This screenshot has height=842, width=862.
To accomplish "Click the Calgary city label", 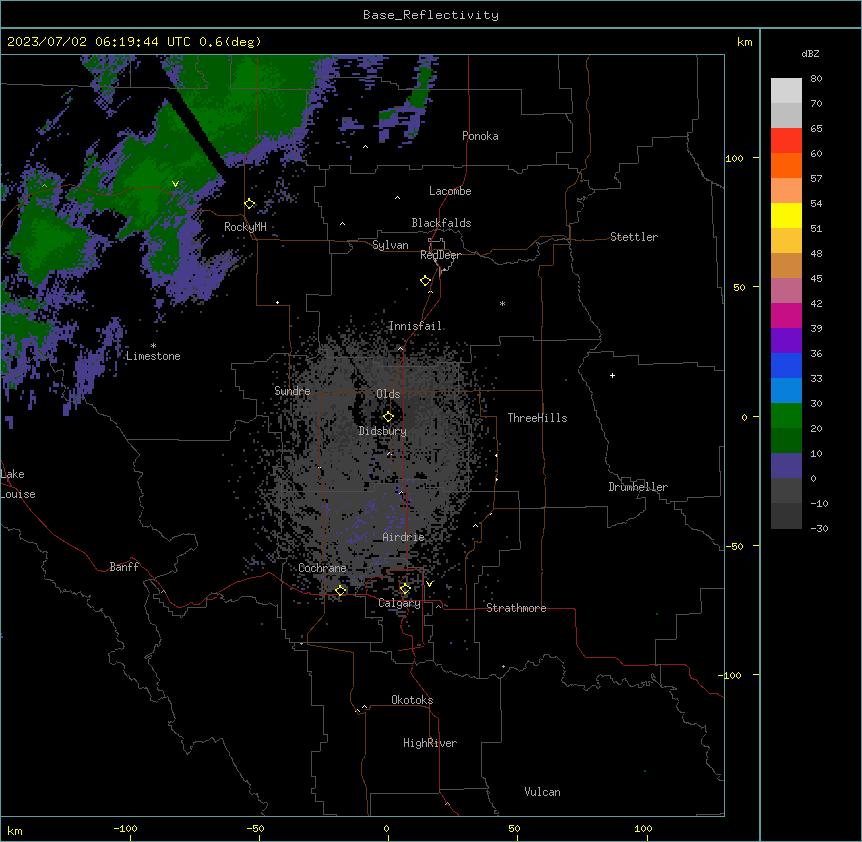I will tap(399, 603).
